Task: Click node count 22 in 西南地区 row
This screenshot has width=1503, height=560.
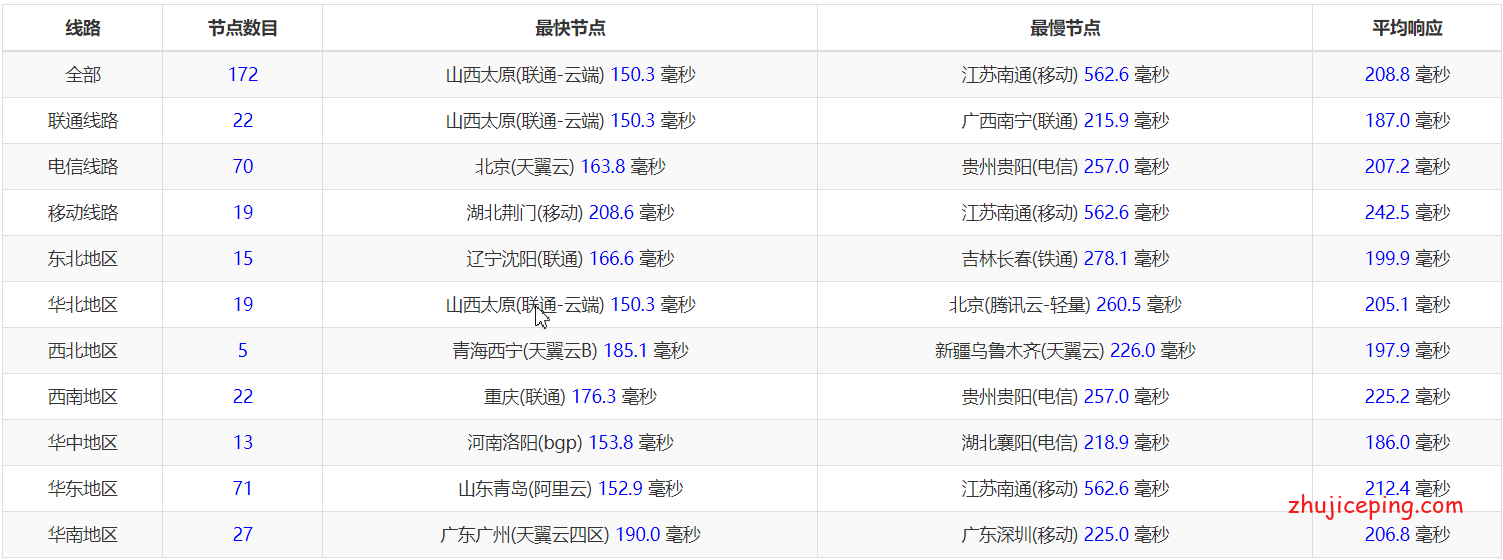Action: point(243,397)
